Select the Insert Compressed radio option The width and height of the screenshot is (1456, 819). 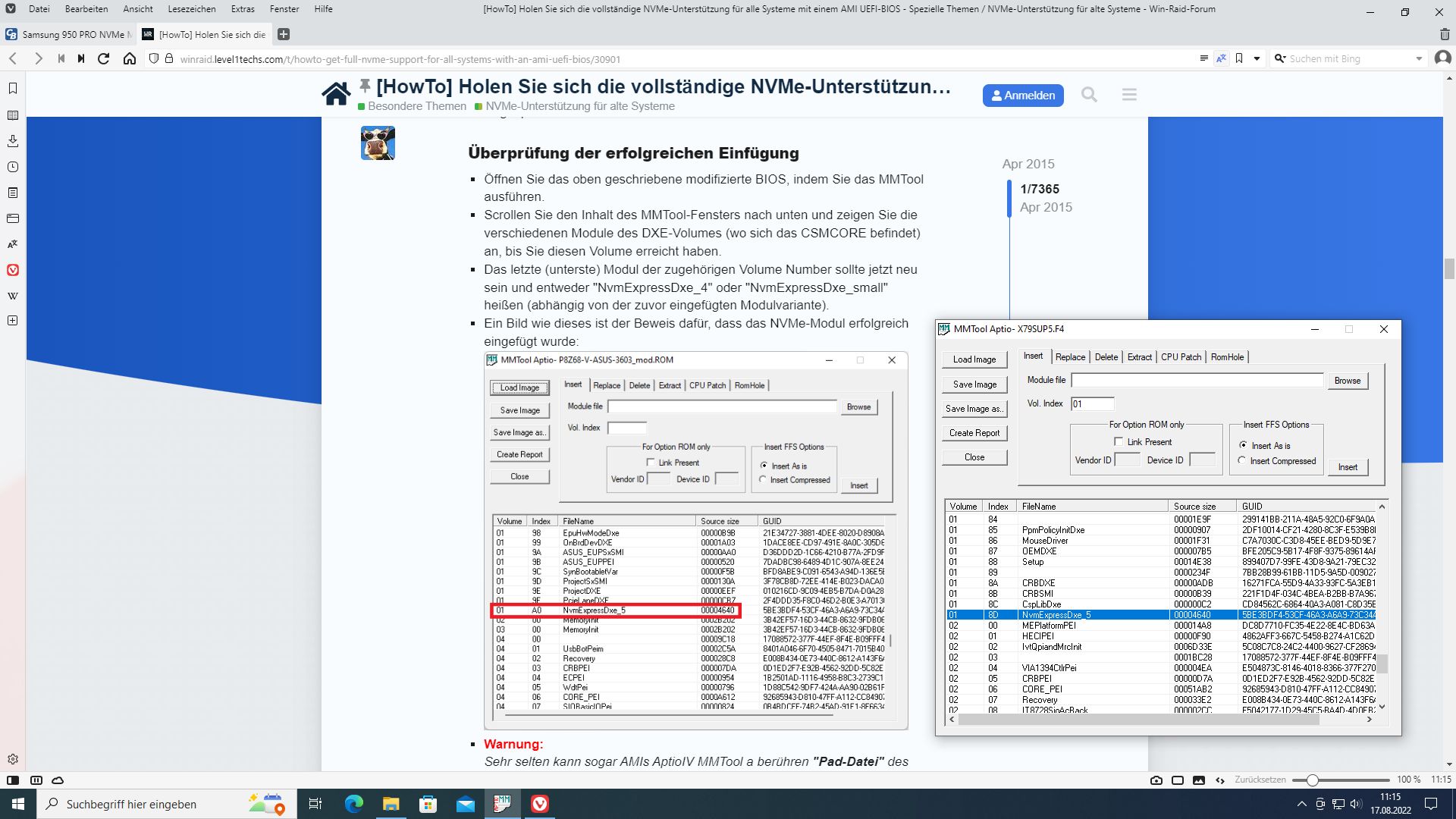(x=1242, y=460)
